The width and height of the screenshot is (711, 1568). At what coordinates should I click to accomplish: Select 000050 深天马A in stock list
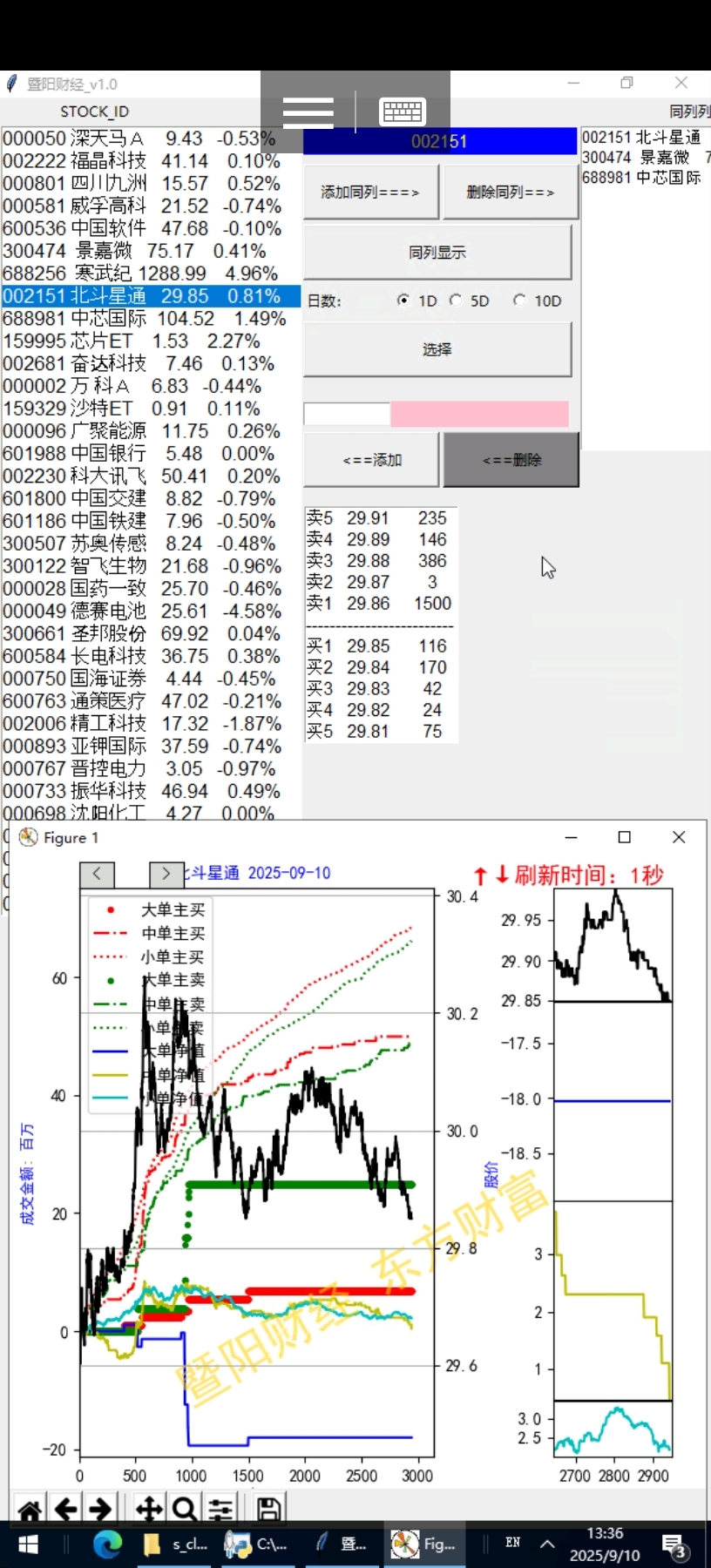point(151,139)
